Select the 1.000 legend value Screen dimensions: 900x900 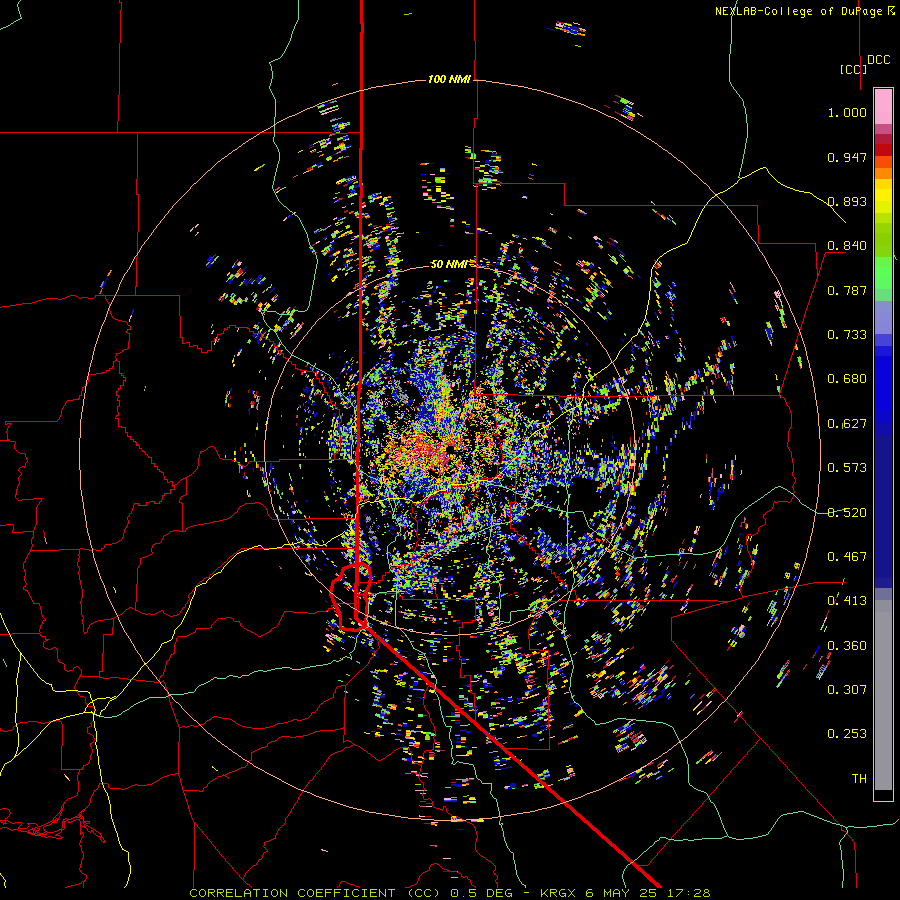coord(847,112)
